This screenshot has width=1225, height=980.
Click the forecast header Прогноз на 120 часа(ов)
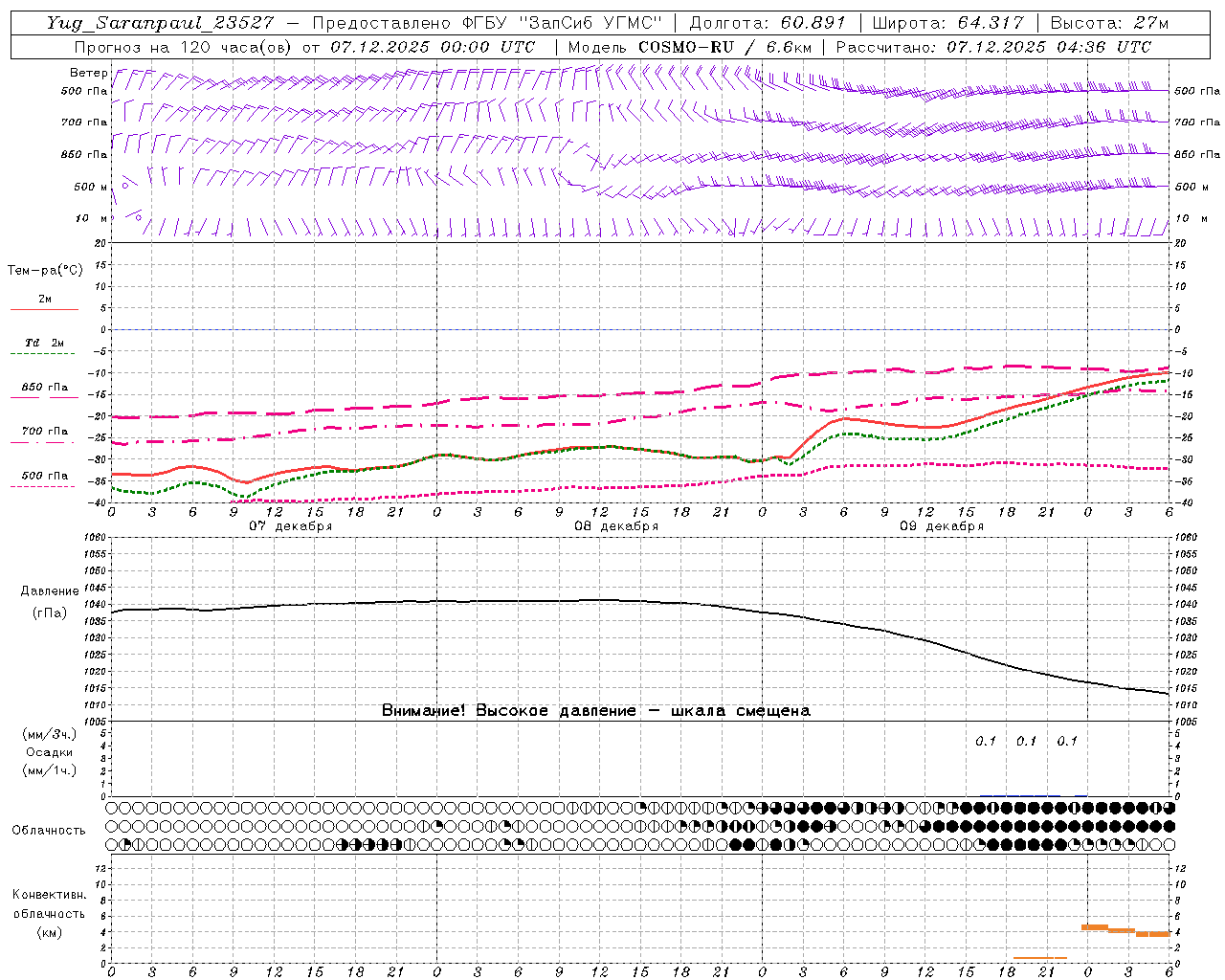point(185,47)
